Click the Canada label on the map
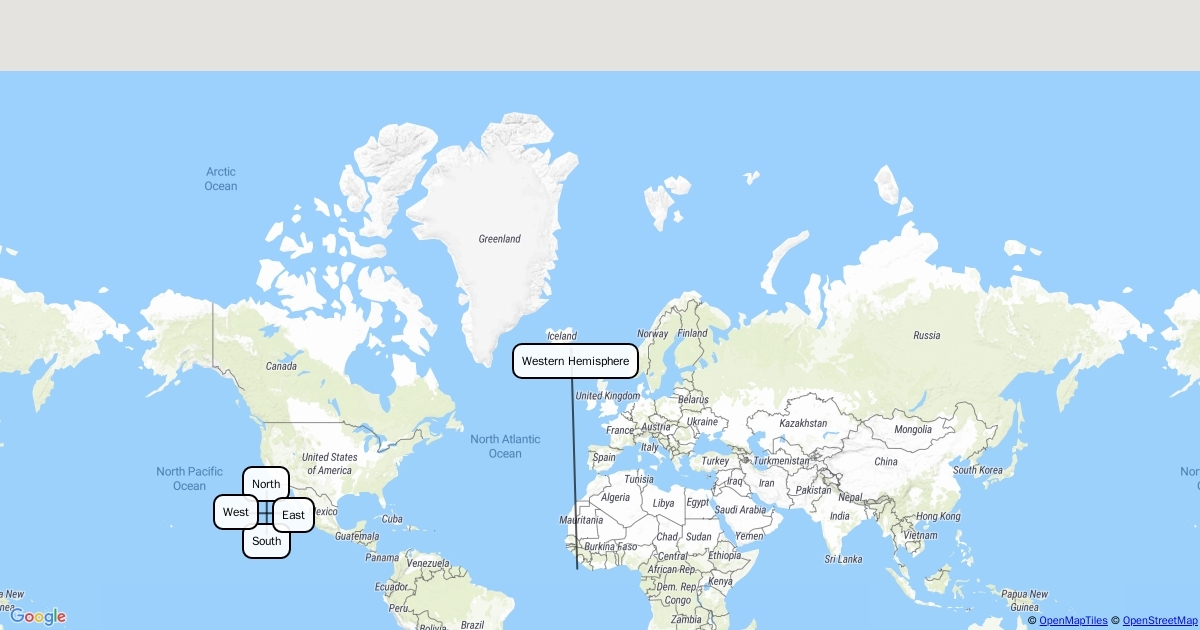Screen dimensions: 1200x630 point(281,366)
